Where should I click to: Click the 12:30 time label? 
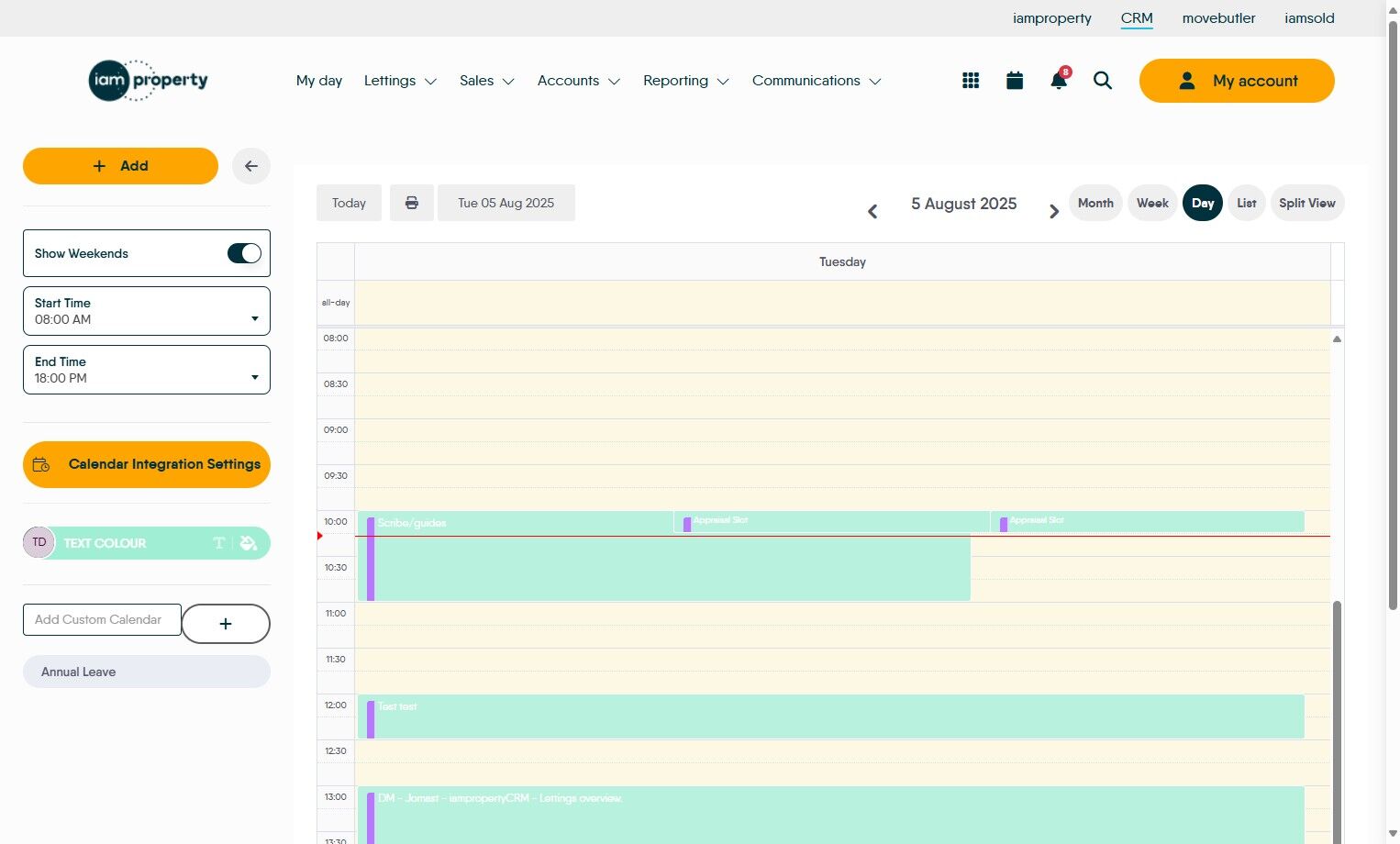point(336,751)
